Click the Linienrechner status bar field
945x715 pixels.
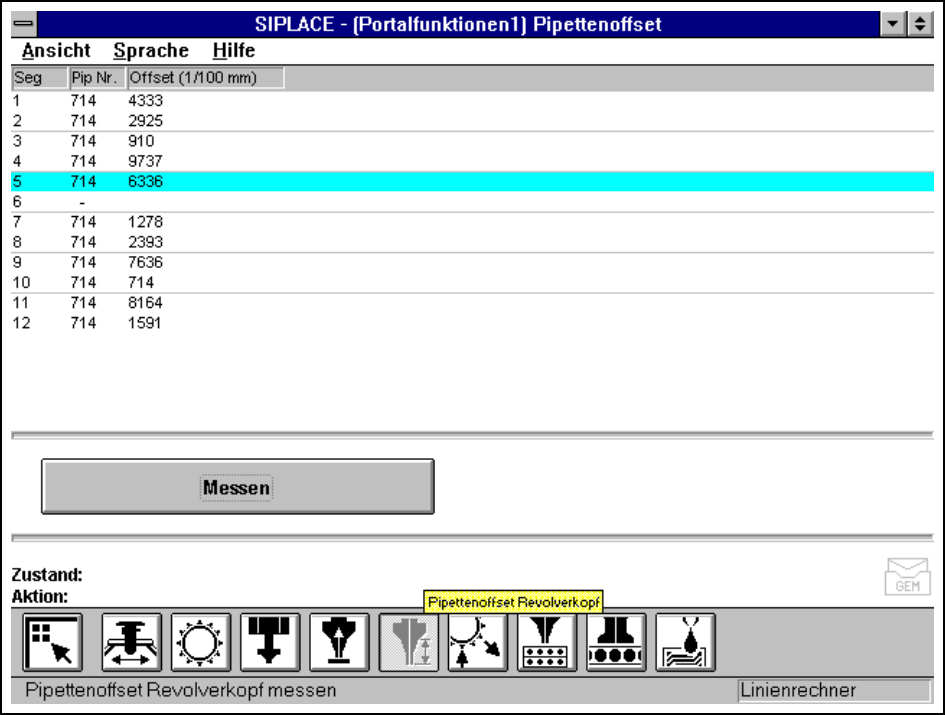[835, 690]
